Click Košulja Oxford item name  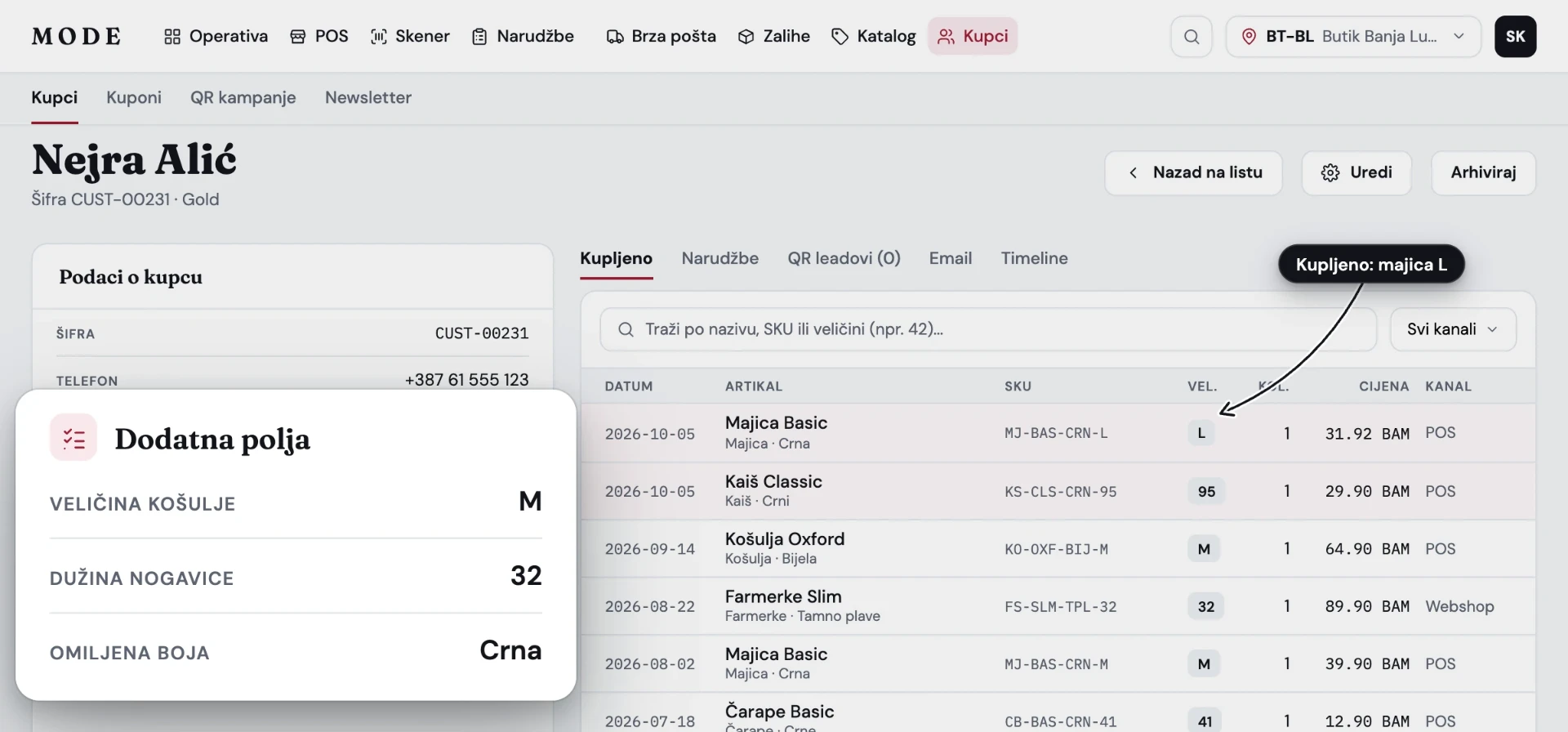(x=785, y=539)
